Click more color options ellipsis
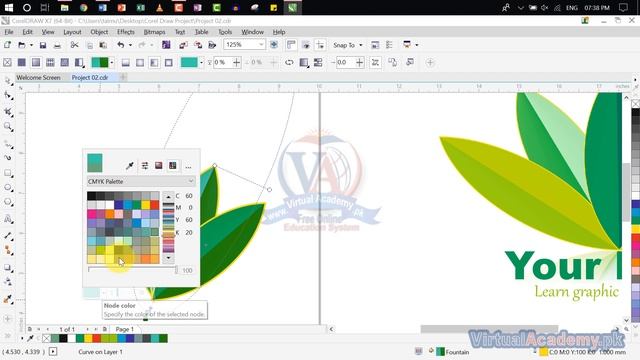The height and width of the screenshot is (360, 640). pyautogui.click(x=188, y=166)
